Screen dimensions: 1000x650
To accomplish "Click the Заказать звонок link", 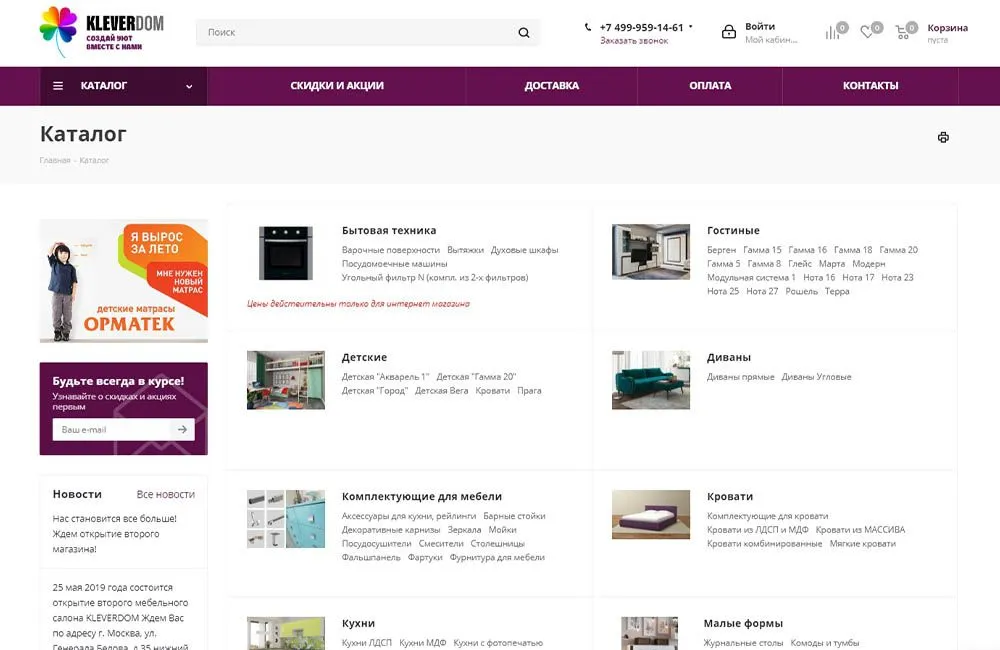I will (634, 41).
